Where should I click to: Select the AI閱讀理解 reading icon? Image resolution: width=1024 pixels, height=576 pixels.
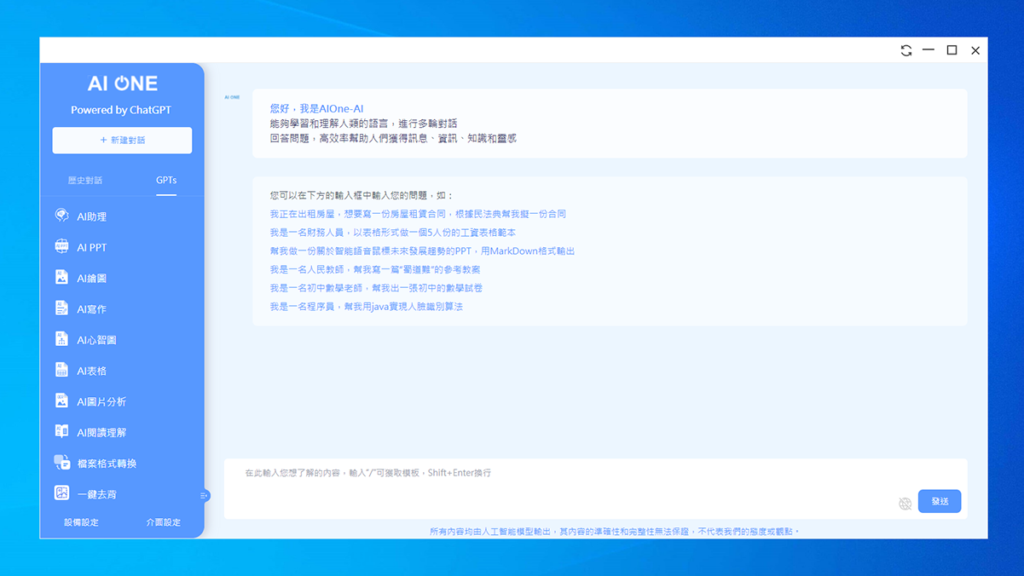62,432
